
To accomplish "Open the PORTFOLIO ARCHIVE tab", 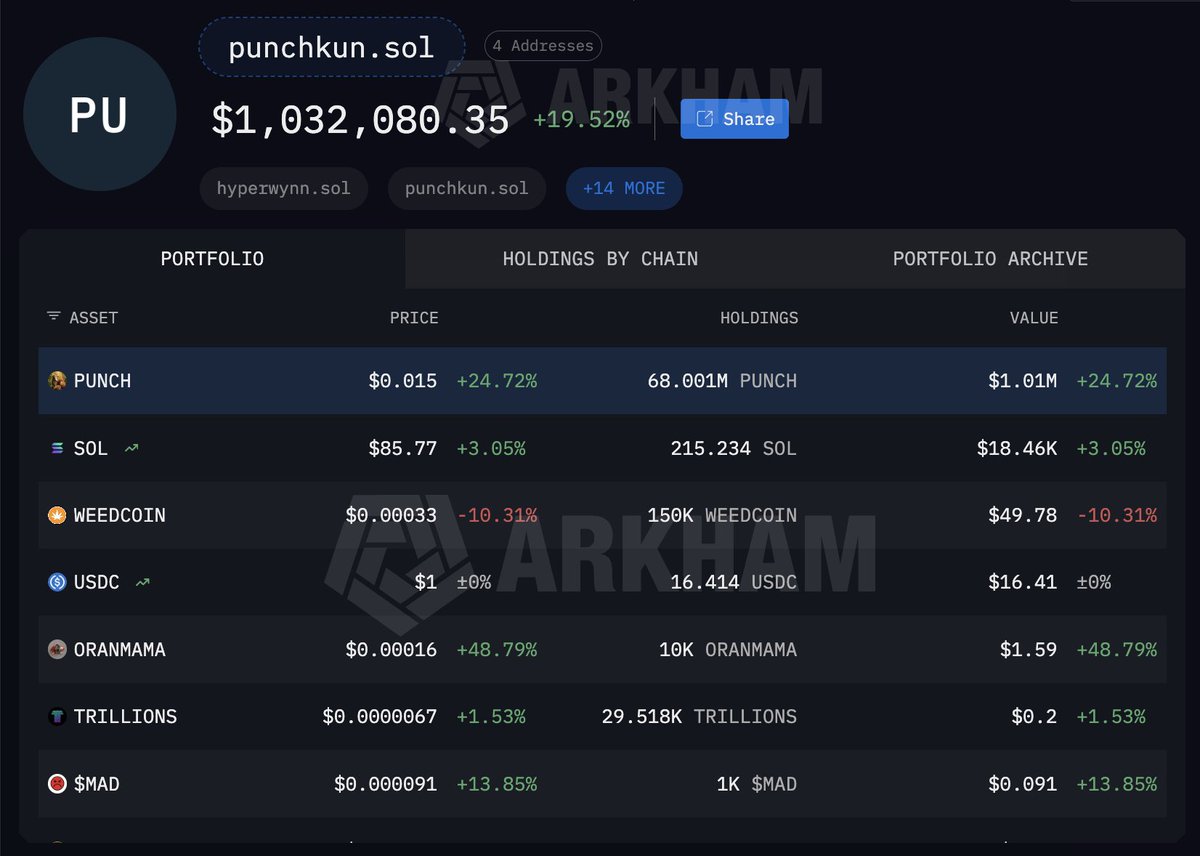I will [990, 259].
